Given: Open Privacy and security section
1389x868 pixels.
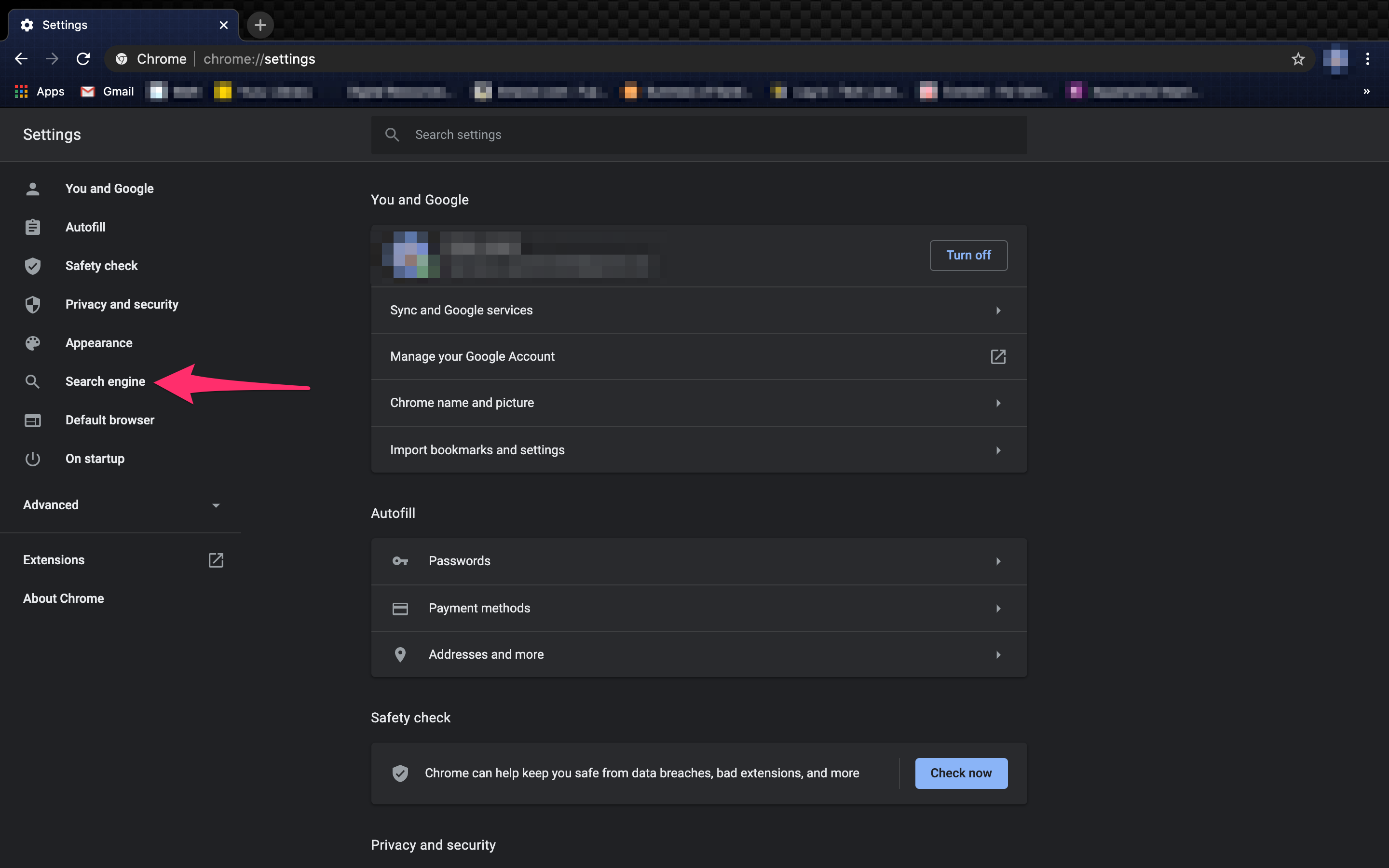Looking at the screenshot, I should pos(122,304).
